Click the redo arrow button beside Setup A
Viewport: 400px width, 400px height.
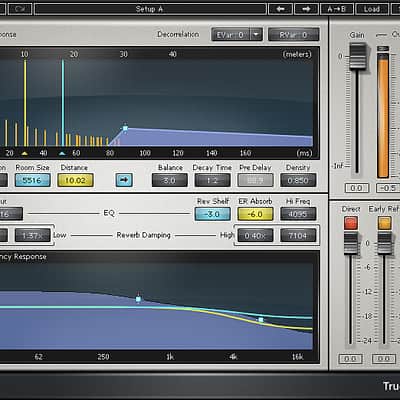click(20, 9)
